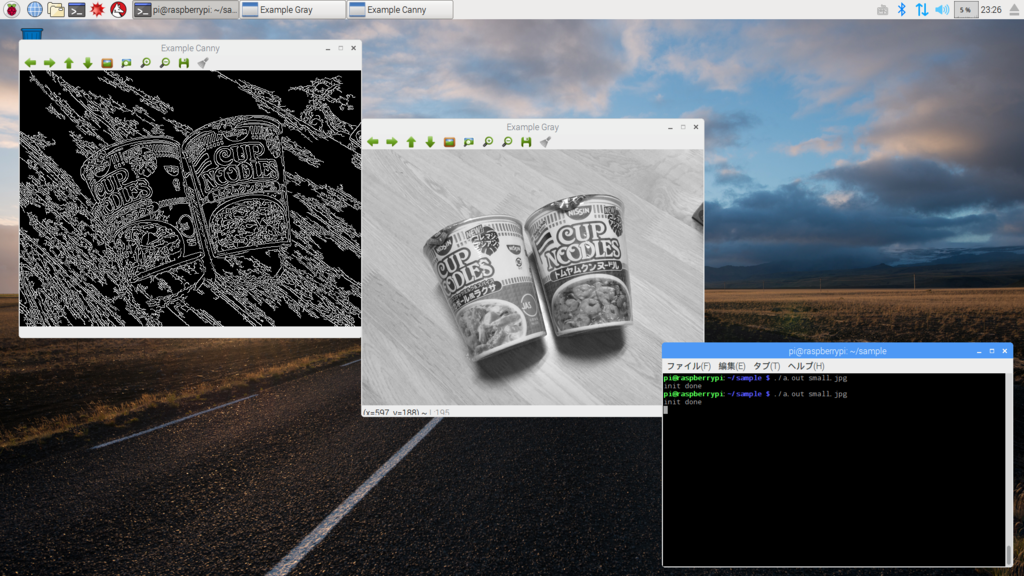The image size is (1024, 576).
Task: Switch to the pi@raspberrypi terminal taskbar button
Action: pos(185,9)
